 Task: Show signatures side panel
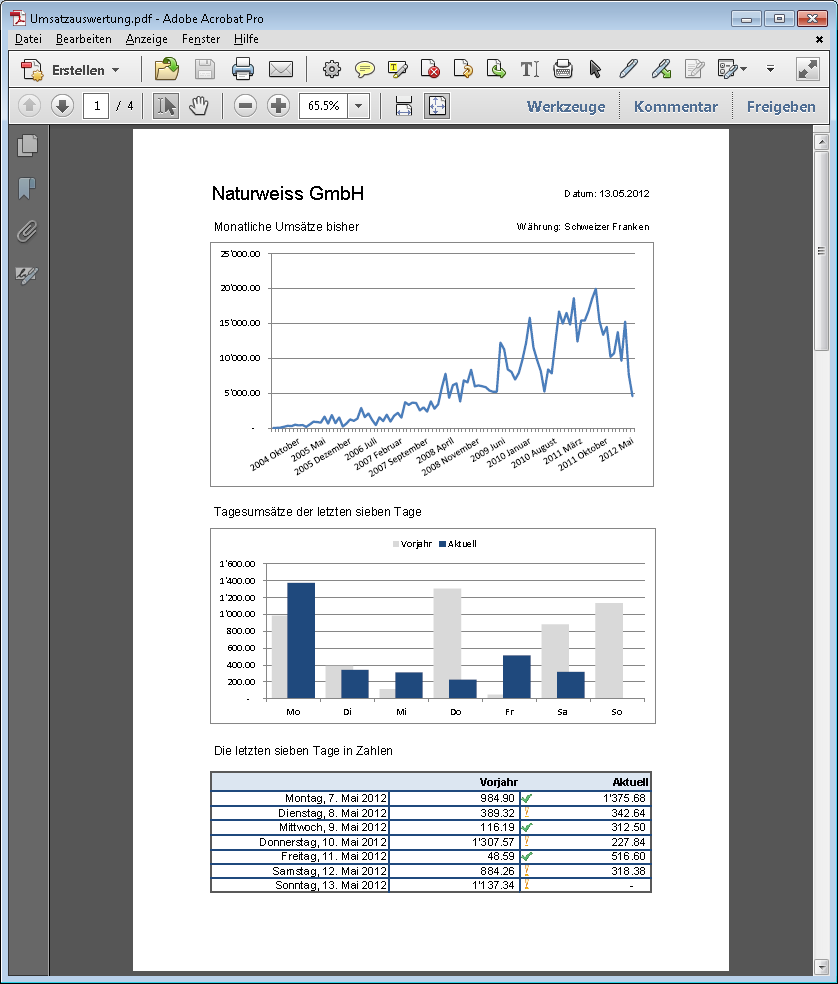27,274
